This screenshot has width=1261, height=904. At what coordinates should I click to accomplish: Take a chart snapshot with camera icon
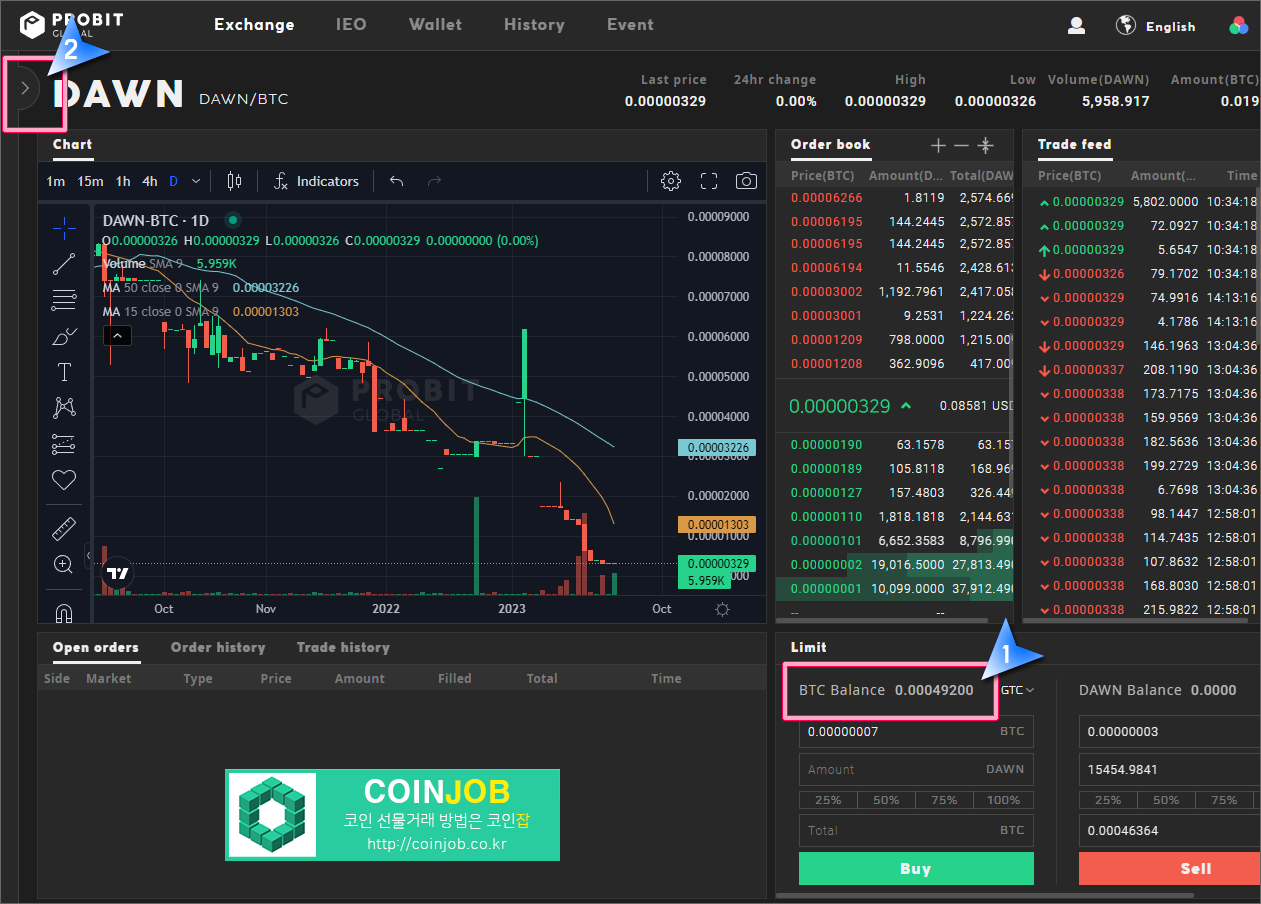[746, 181]
